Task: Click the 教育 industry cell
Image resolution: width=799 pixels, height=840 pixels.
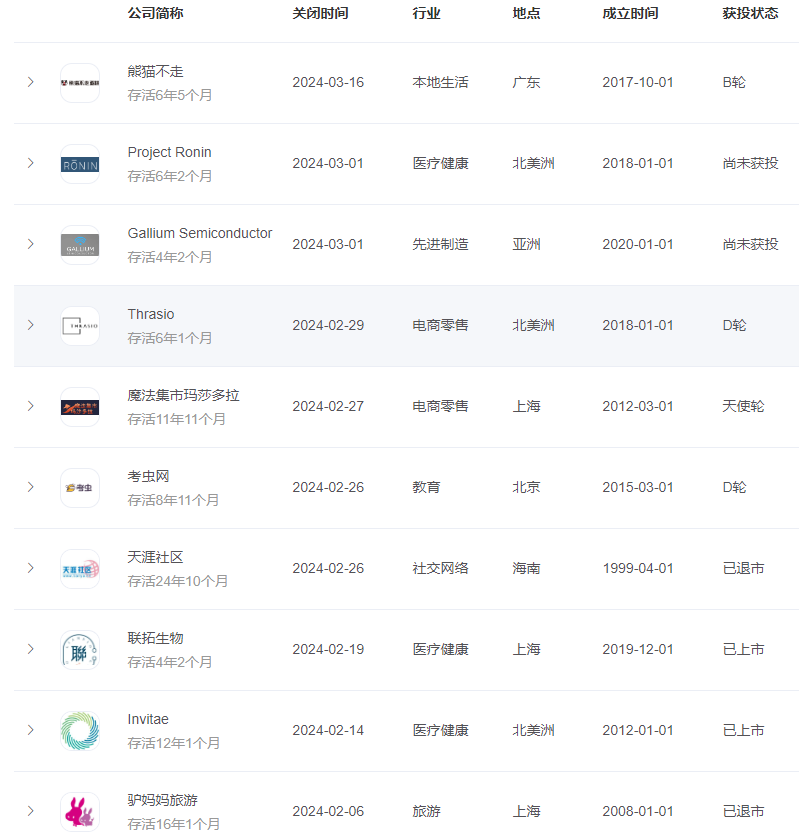Action: point(426,487)
